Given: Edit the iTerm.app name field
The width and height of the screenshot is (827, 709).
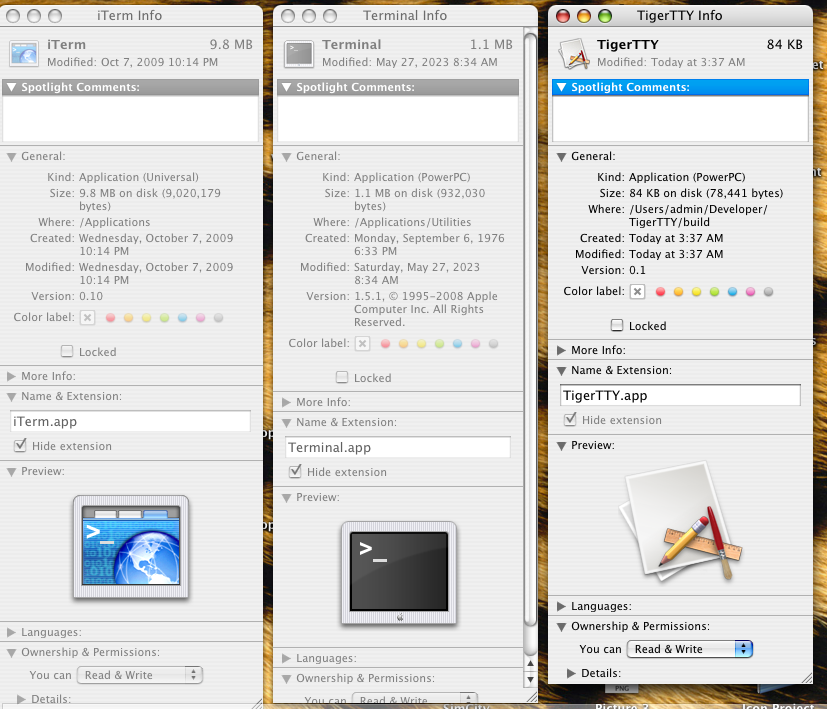Looking at the screenshot, I should click(130, 421).
